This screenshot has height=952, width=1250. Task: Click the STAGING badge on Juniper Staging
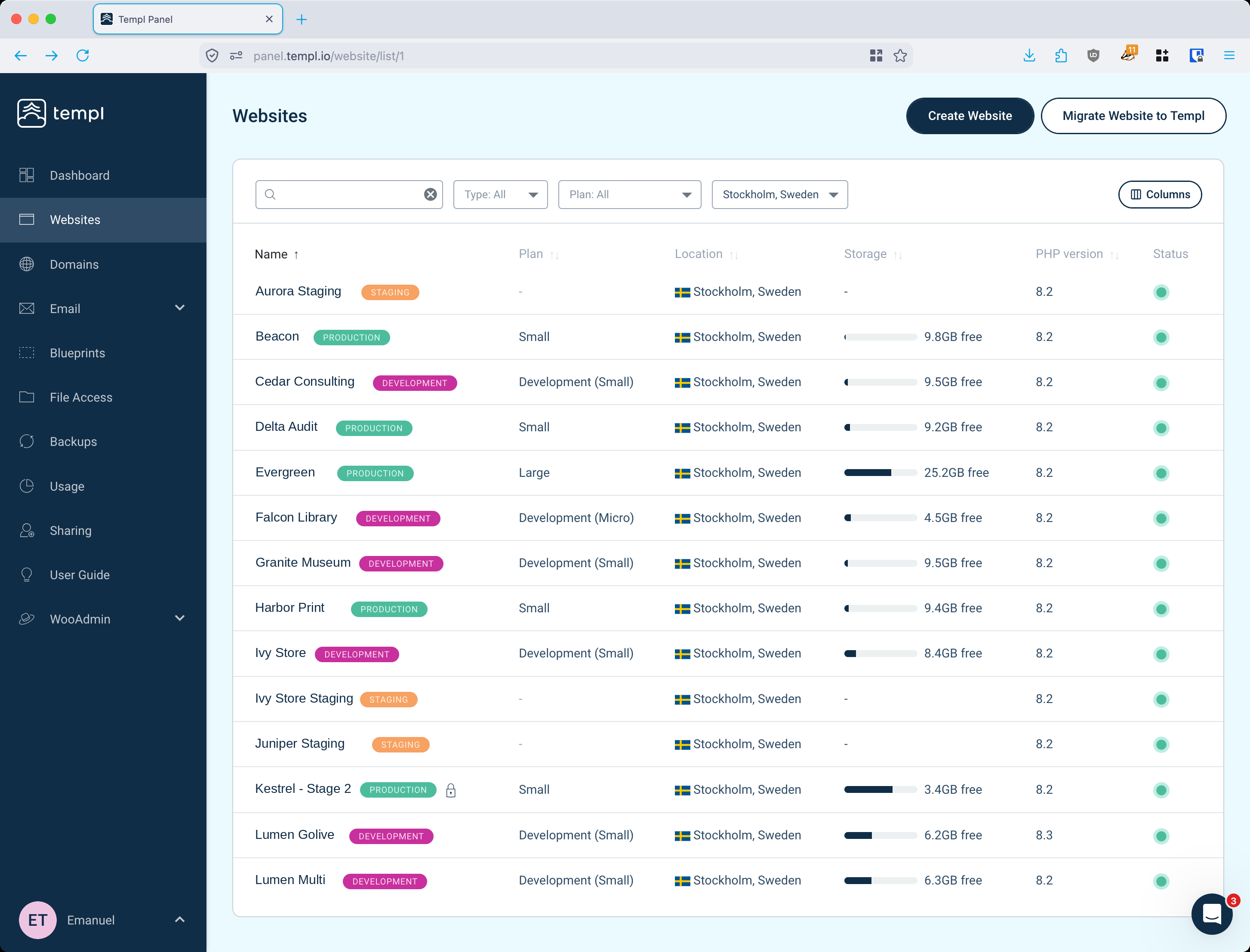(400, 745)
